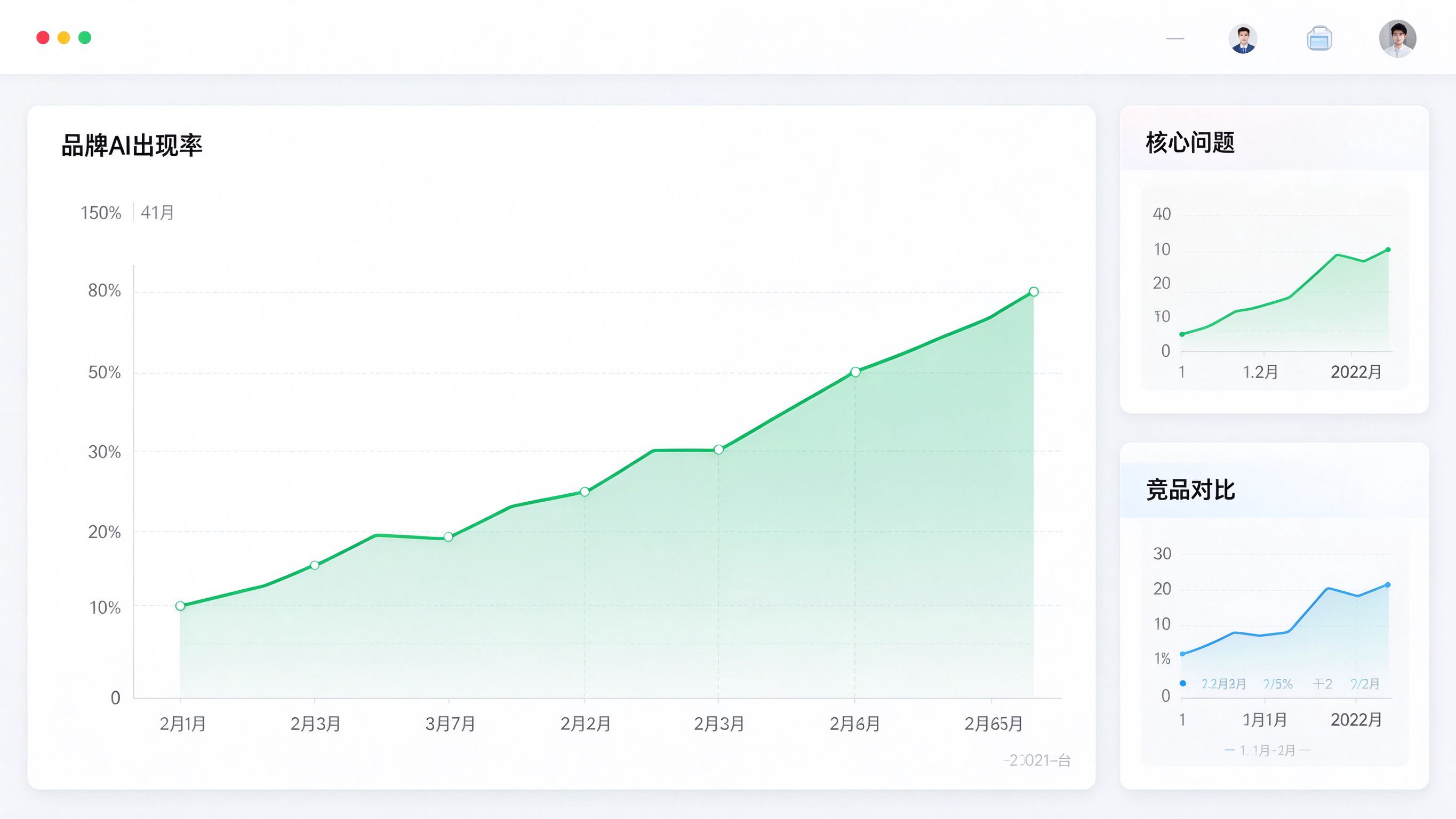Open the suited user avatar in header

[x=1242, y=39]
